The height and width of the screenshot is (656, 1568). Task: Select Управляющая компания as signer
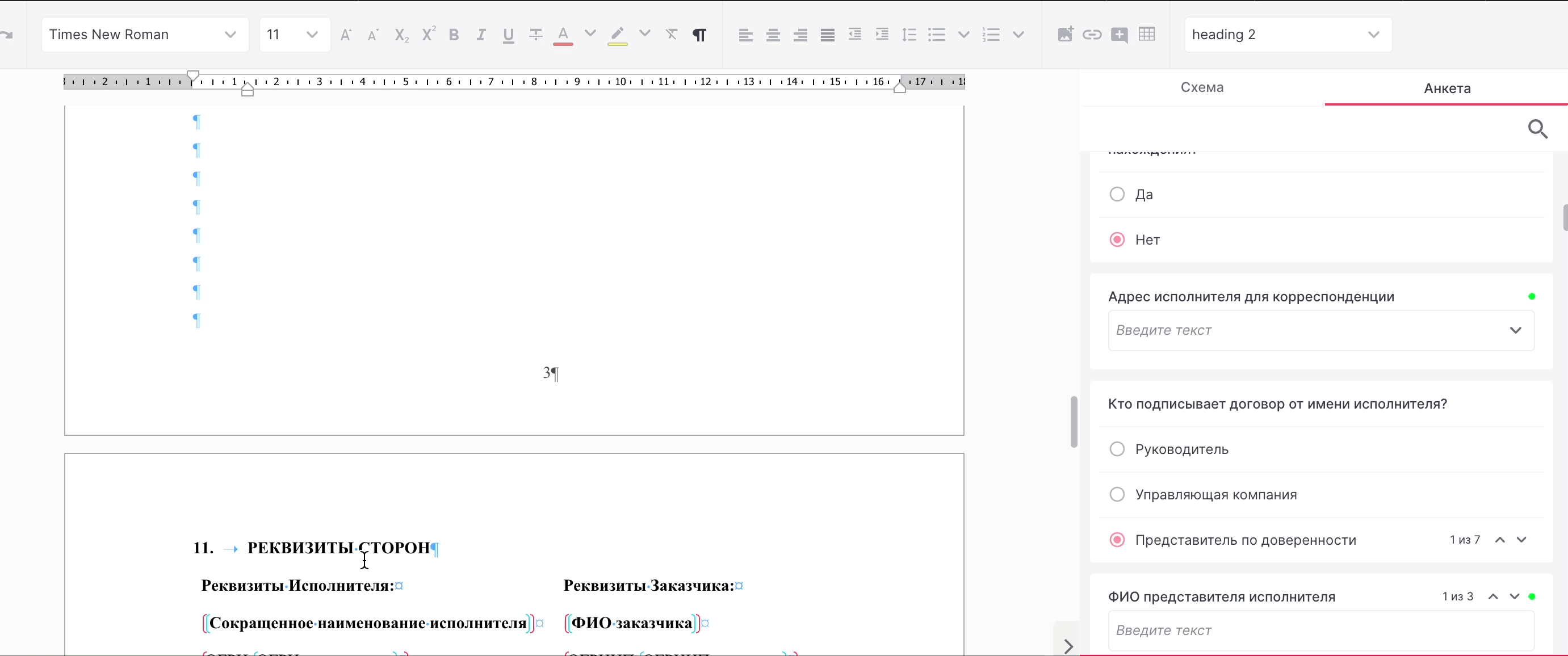point(1117,495)
